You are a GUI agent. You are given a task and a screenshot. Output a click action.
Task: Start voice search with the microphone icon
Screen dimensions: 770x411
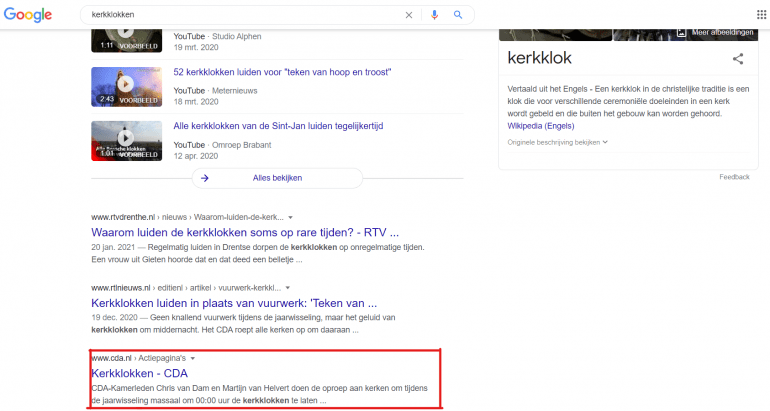(x=434, y=15)
